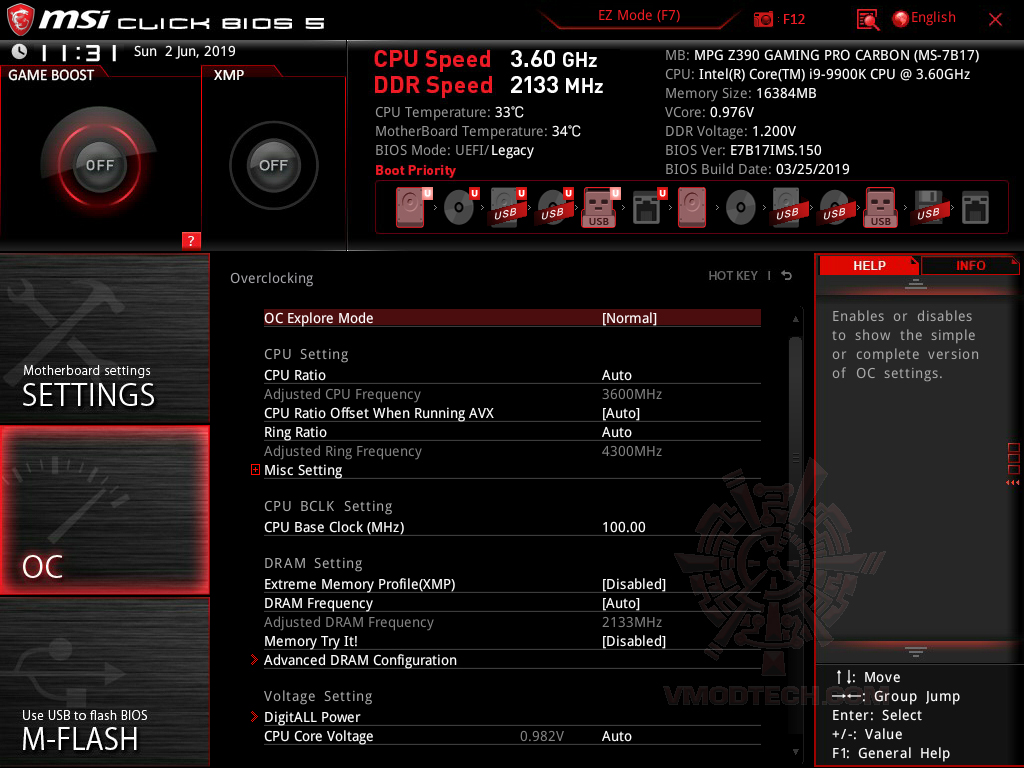1024x768 pixels.
Task: Expand the Misc Setting entry
Action: point(303,470)
